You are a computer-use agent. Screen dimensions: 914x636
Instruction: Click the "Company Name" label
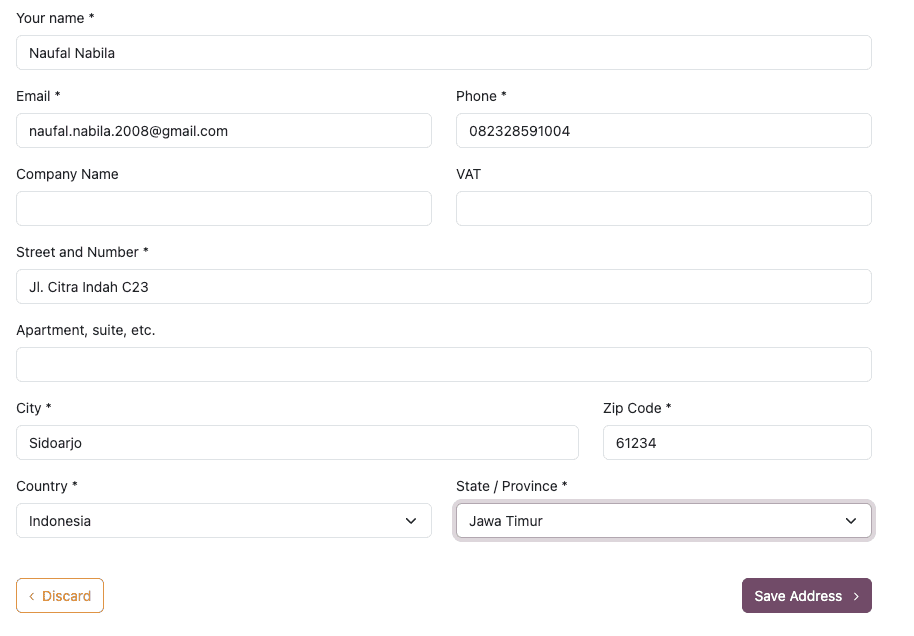(67, 174)
